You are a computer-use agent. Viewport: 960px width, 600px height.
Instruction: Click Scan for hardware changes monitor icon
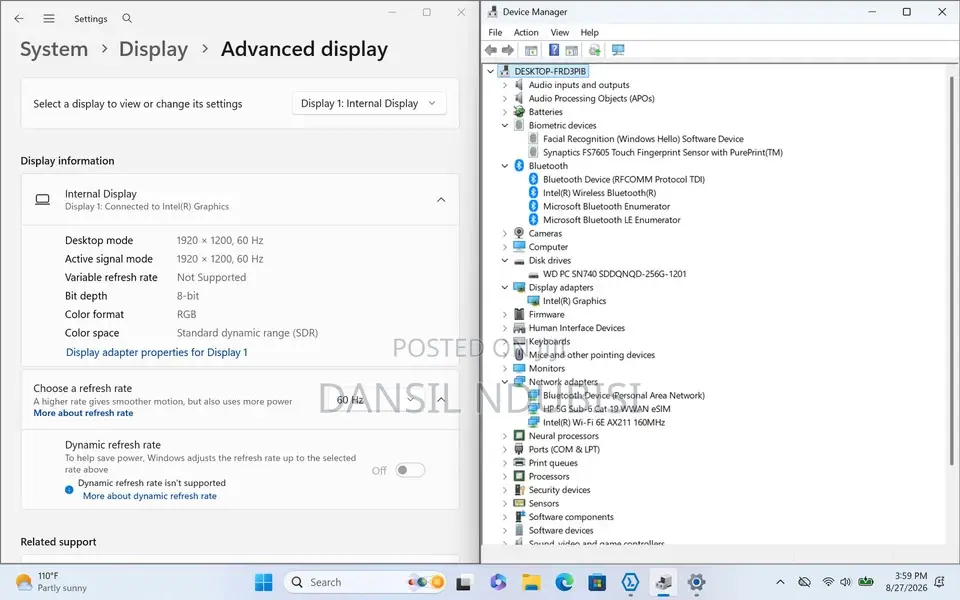(x=618, y=50)
